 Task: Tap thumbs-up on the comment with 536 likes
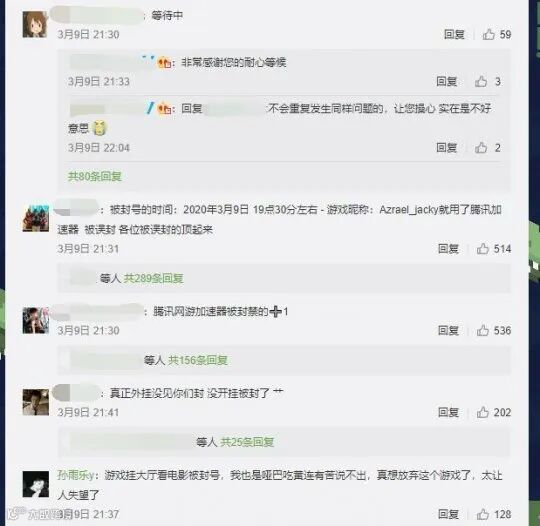tap(483, 330)
